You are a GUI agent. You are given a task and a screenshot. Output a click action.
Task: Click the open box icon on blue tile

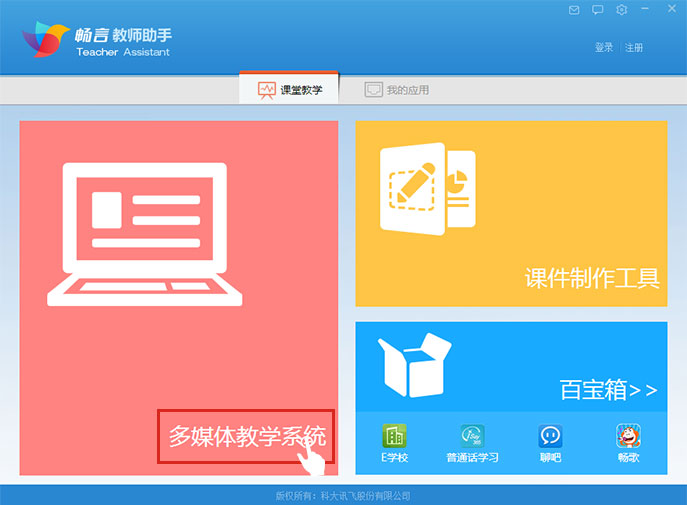point(415,365)
